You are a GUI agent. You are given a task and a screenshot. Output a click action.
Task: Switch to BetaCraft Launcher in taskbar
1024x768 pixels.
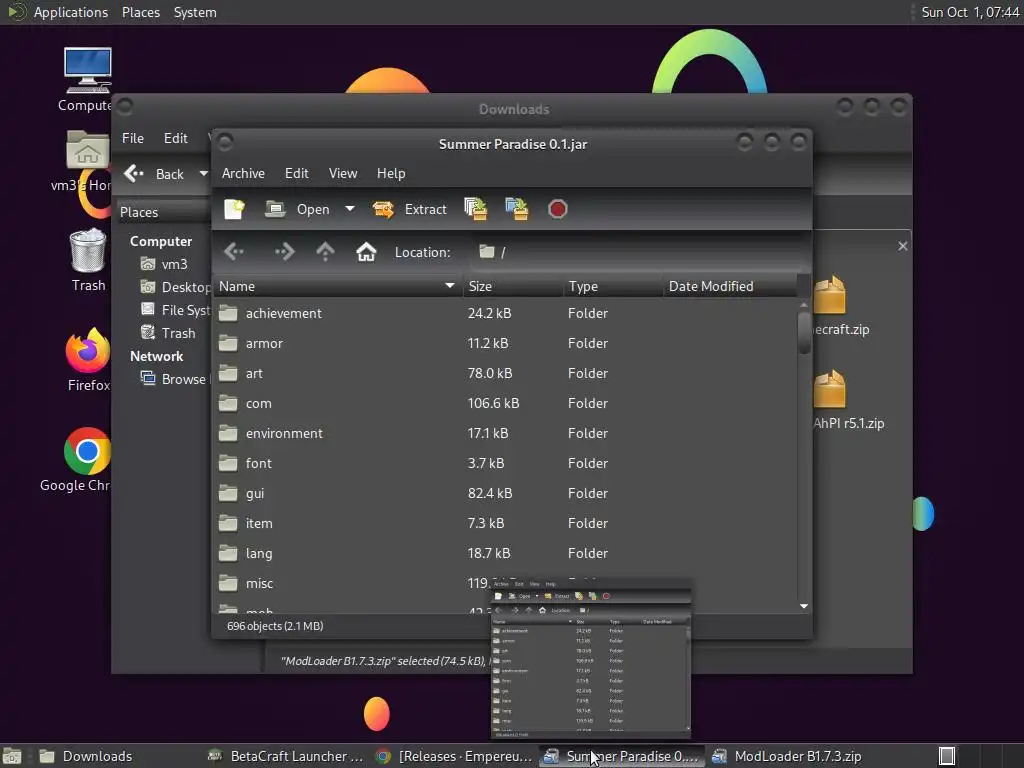click(x=285, y=756)
